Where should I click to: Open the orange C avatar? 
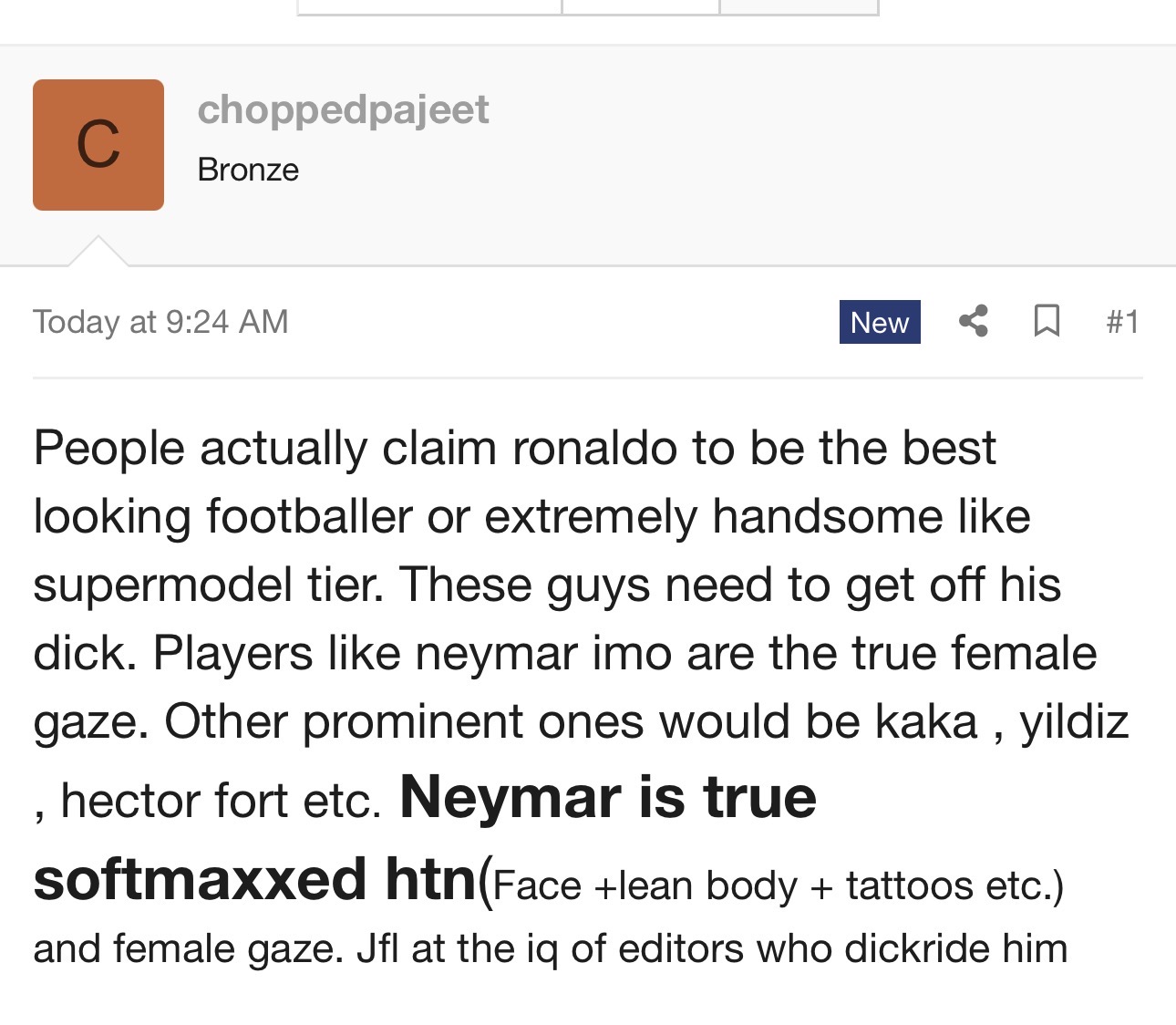click(x=98, y=145)
